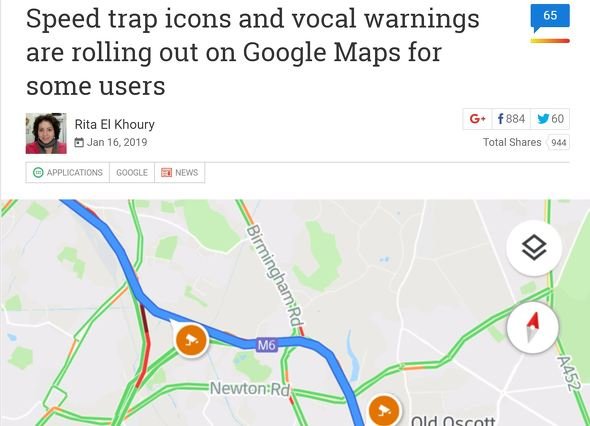The width and height of the screenshot is (590, 426).
Task: Open author Rita El Khoury's page
Action: [x=114, y=124]
